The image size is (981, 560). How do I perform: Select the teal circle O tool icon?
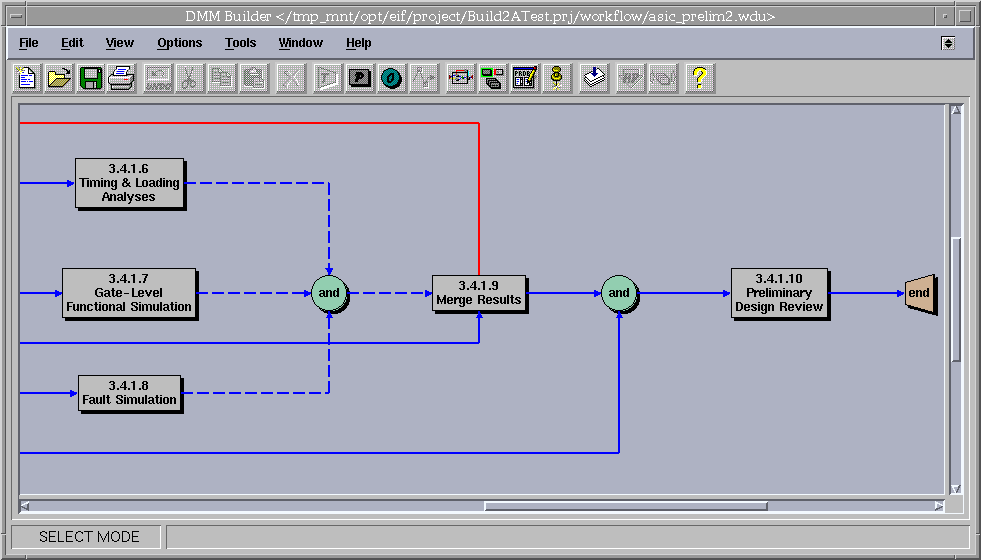pos(391,77)
